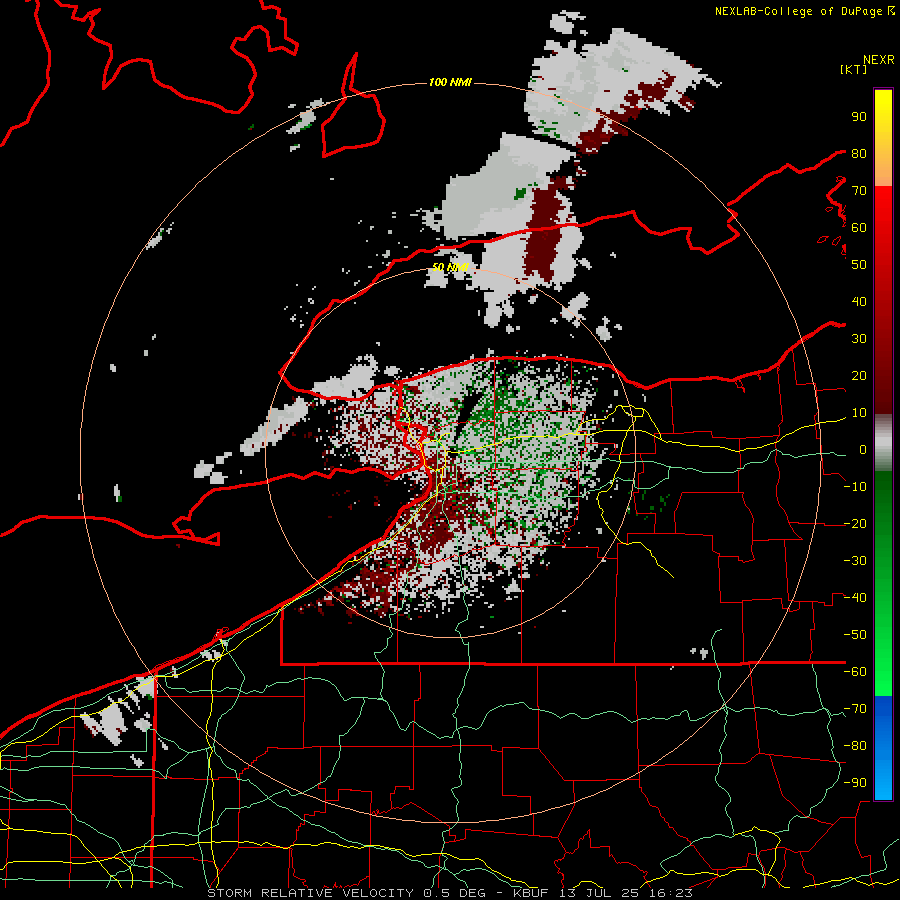Click the -50 value on the color scale
The image size is (900, 900).
855,634
